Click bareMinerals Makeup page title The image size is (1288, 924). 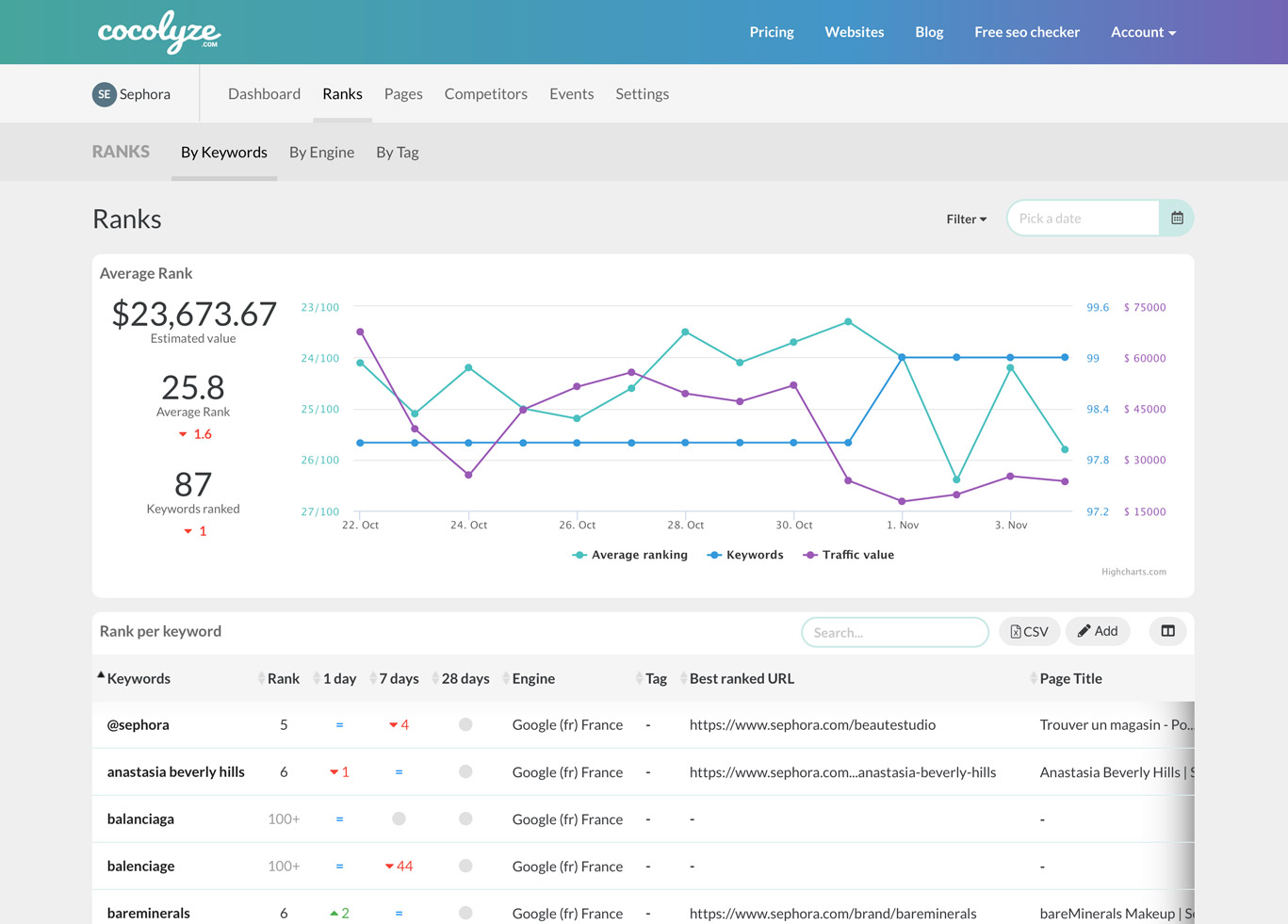[x=1117, y=914]
